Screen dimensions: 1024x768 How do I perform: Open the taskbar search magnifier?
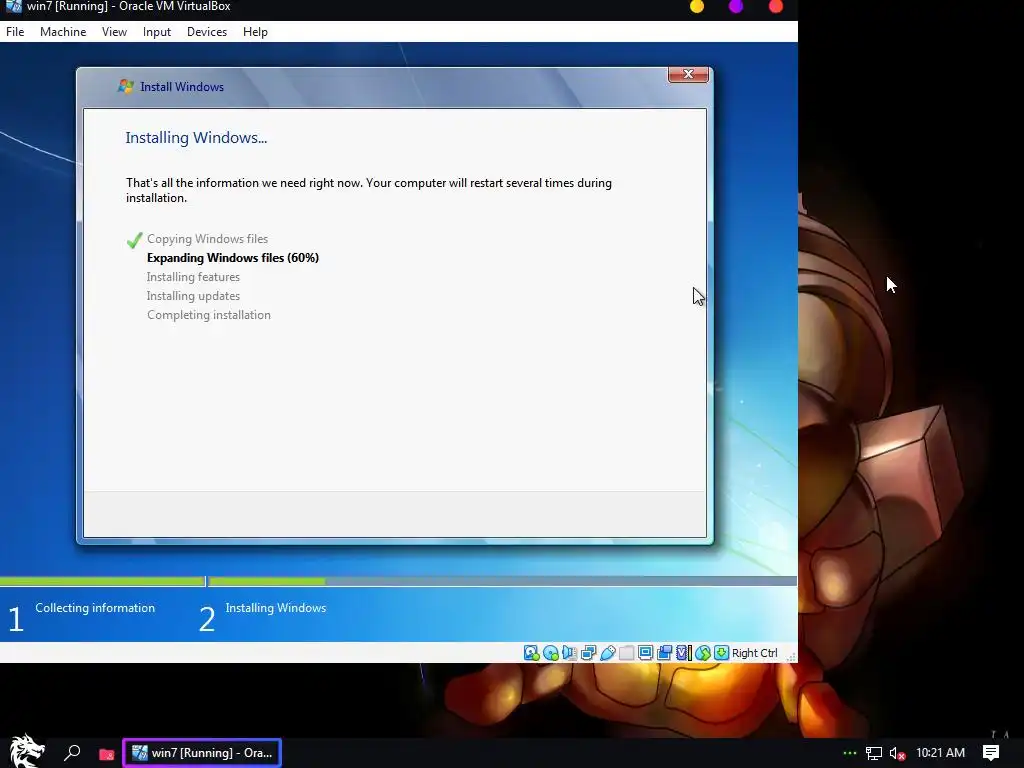(72, 753)
